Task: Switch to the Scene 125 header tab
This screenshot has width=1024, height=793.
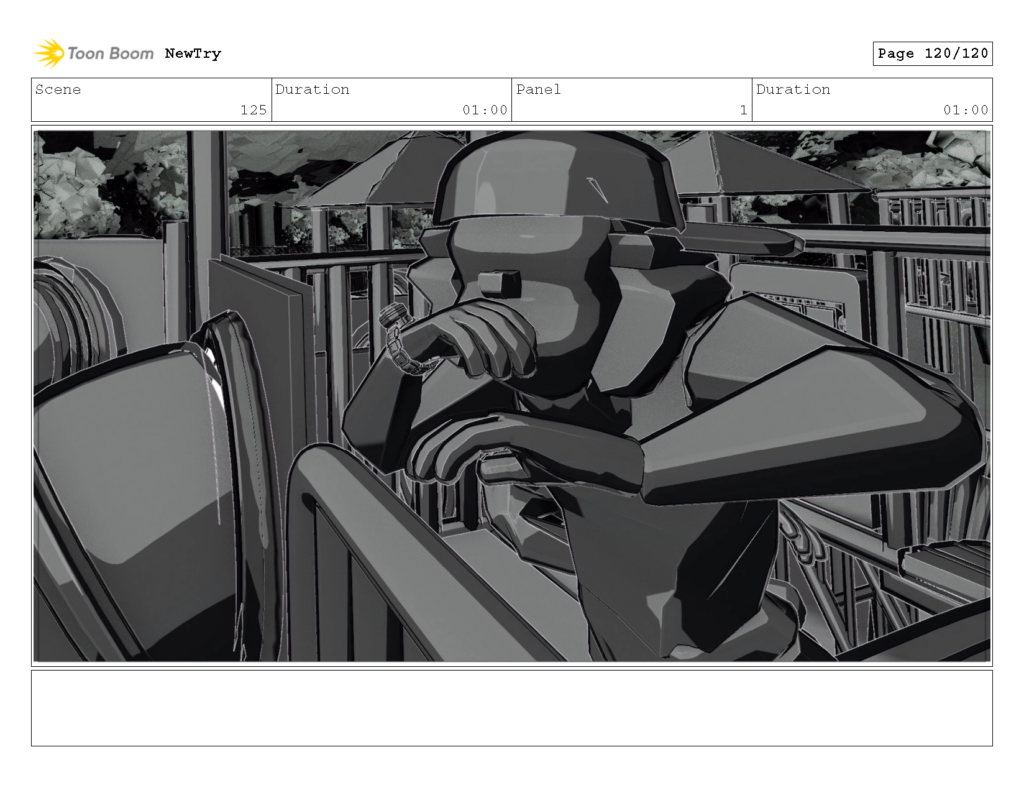Action: 150,99
